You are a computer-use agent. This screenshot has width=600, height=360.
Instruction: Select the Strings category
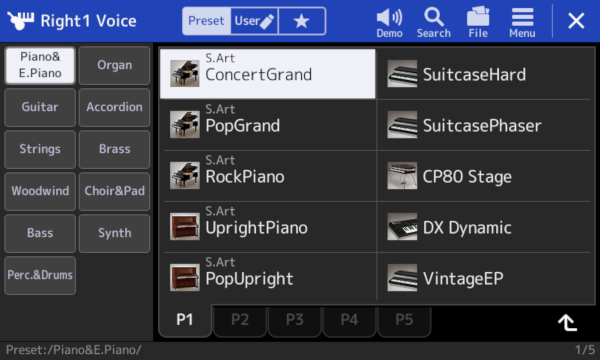(x=40, y=149)
